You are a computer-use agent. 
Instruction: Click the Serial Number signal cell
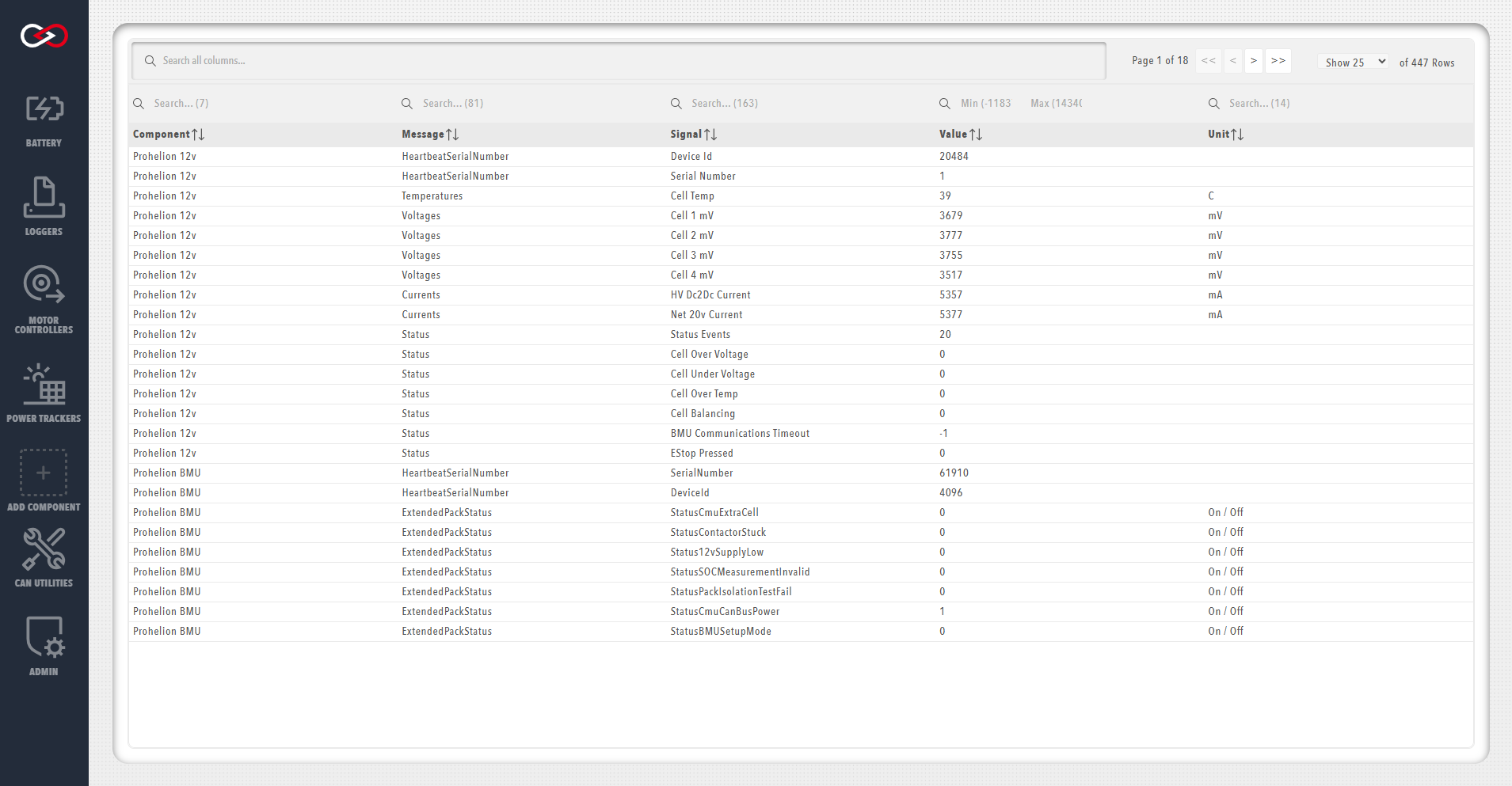pyautogui.click(x=703, y=177)
